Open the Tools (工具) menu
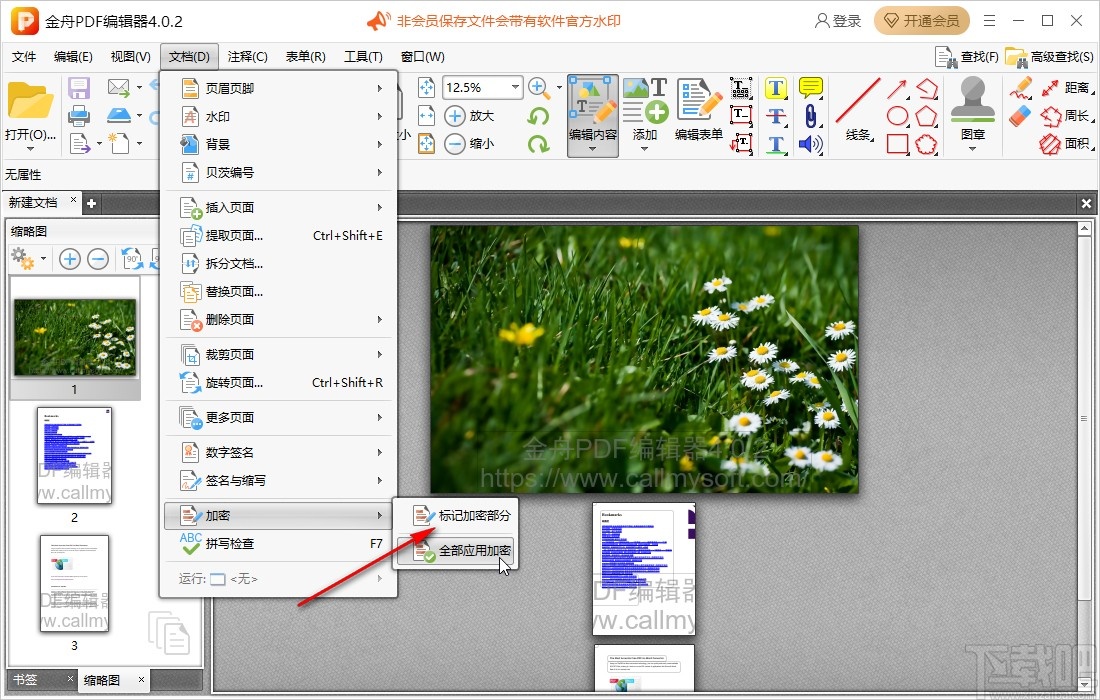The height and width of the screenshot is (700, 1100). [x=363, y=57]
